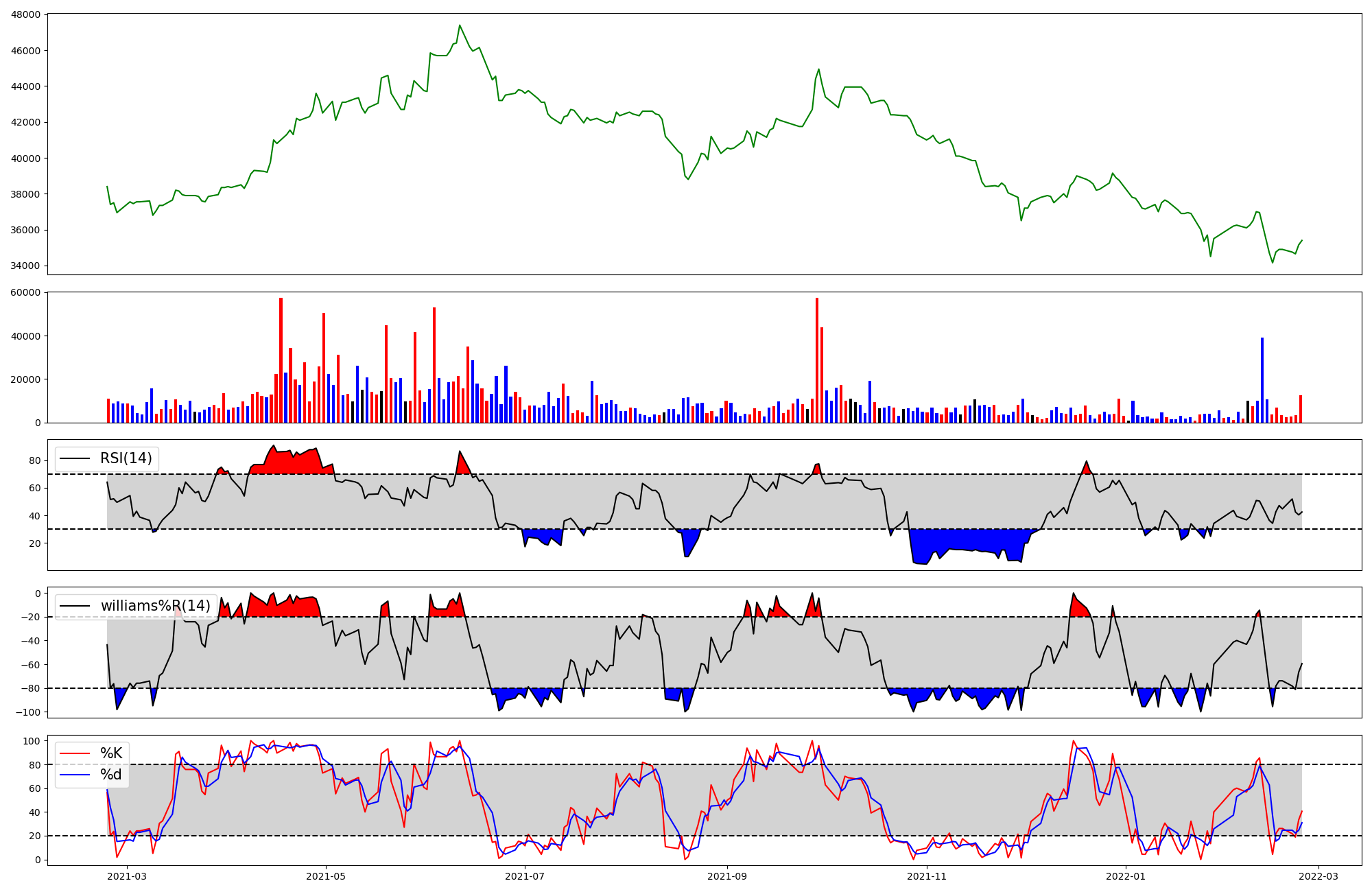Click the RSI(14) legend label
This screenshot has height=892, width=1372.
click(x=126, y=458)
